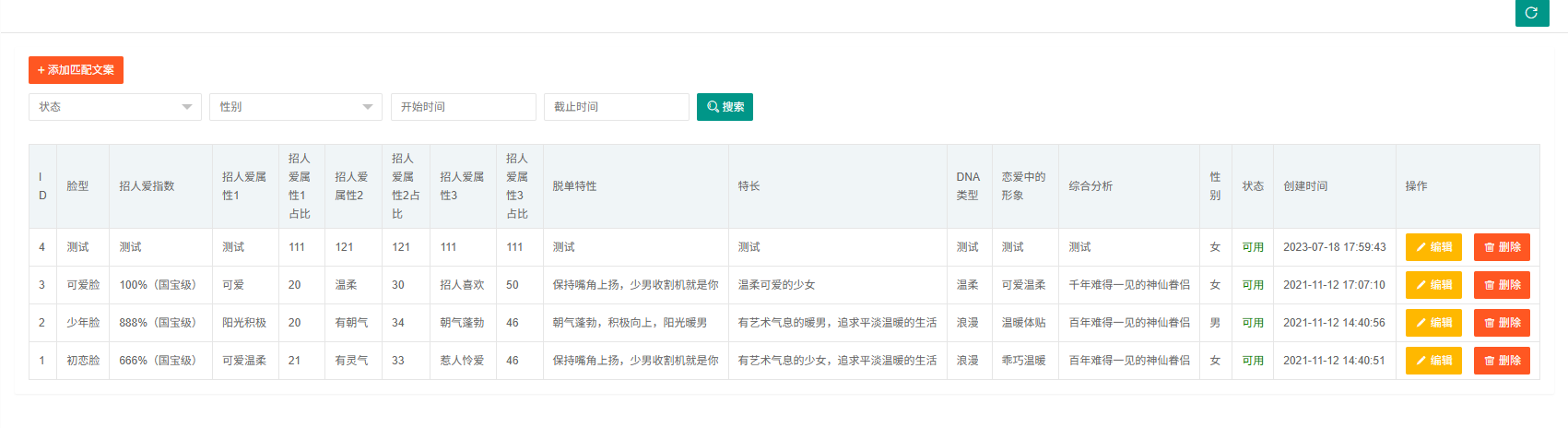The width and height of the screenshot is (1568, 428).
Task: Click the refresh icon at top right
Action: pos(1531,13)
